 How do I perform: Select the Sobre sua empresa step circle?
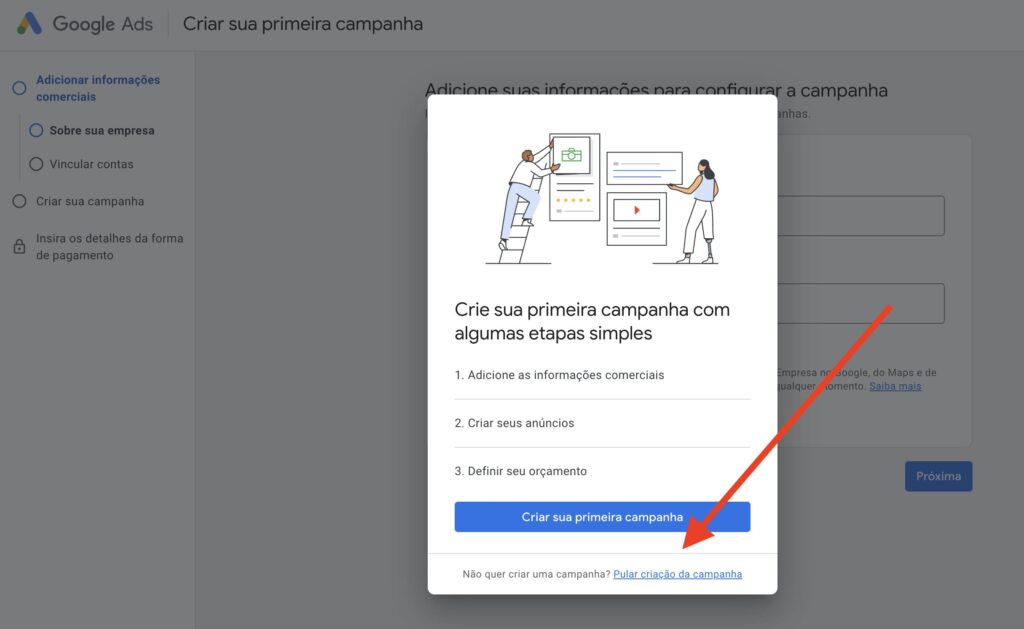click(x=36, y=131)
